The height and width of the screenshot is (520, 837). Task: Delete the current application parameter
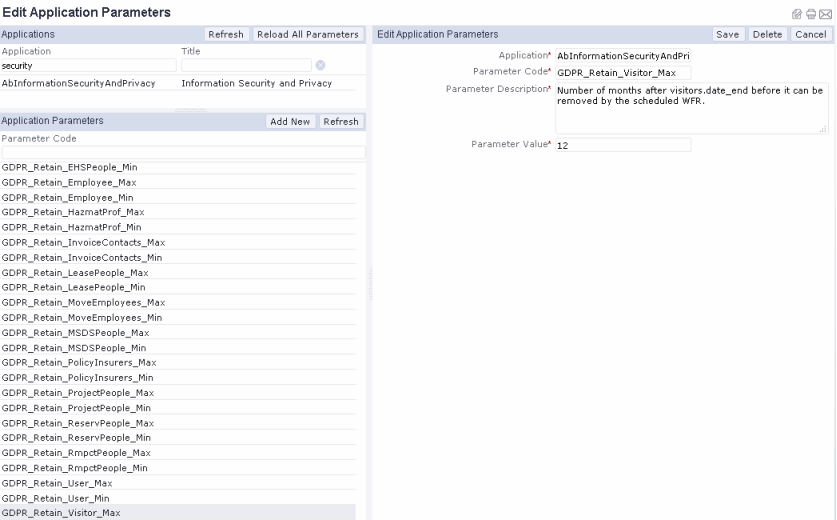tap(766, 34)
